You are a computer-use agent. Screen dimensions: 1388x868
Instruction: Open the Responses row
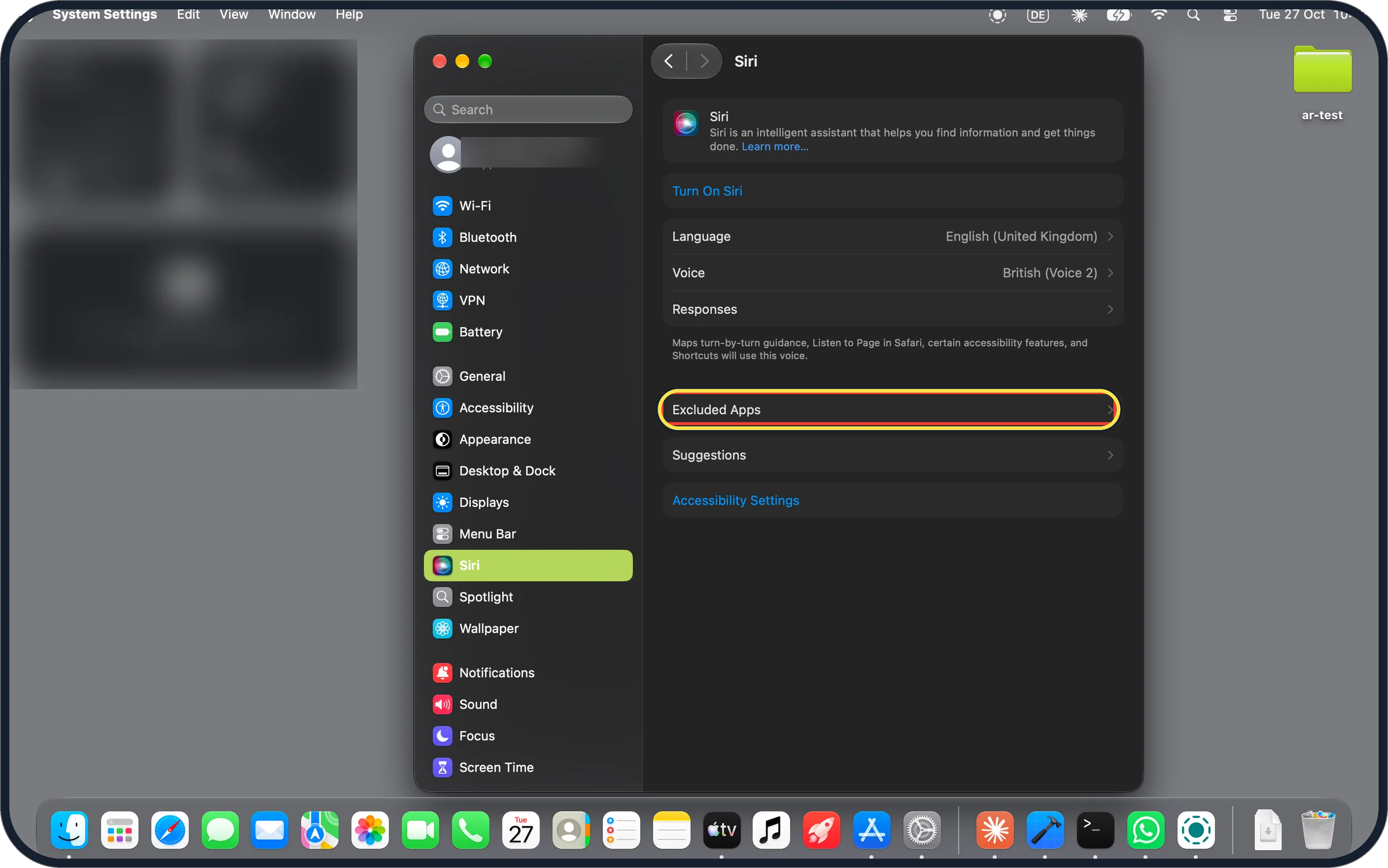(x=893, y=309)
